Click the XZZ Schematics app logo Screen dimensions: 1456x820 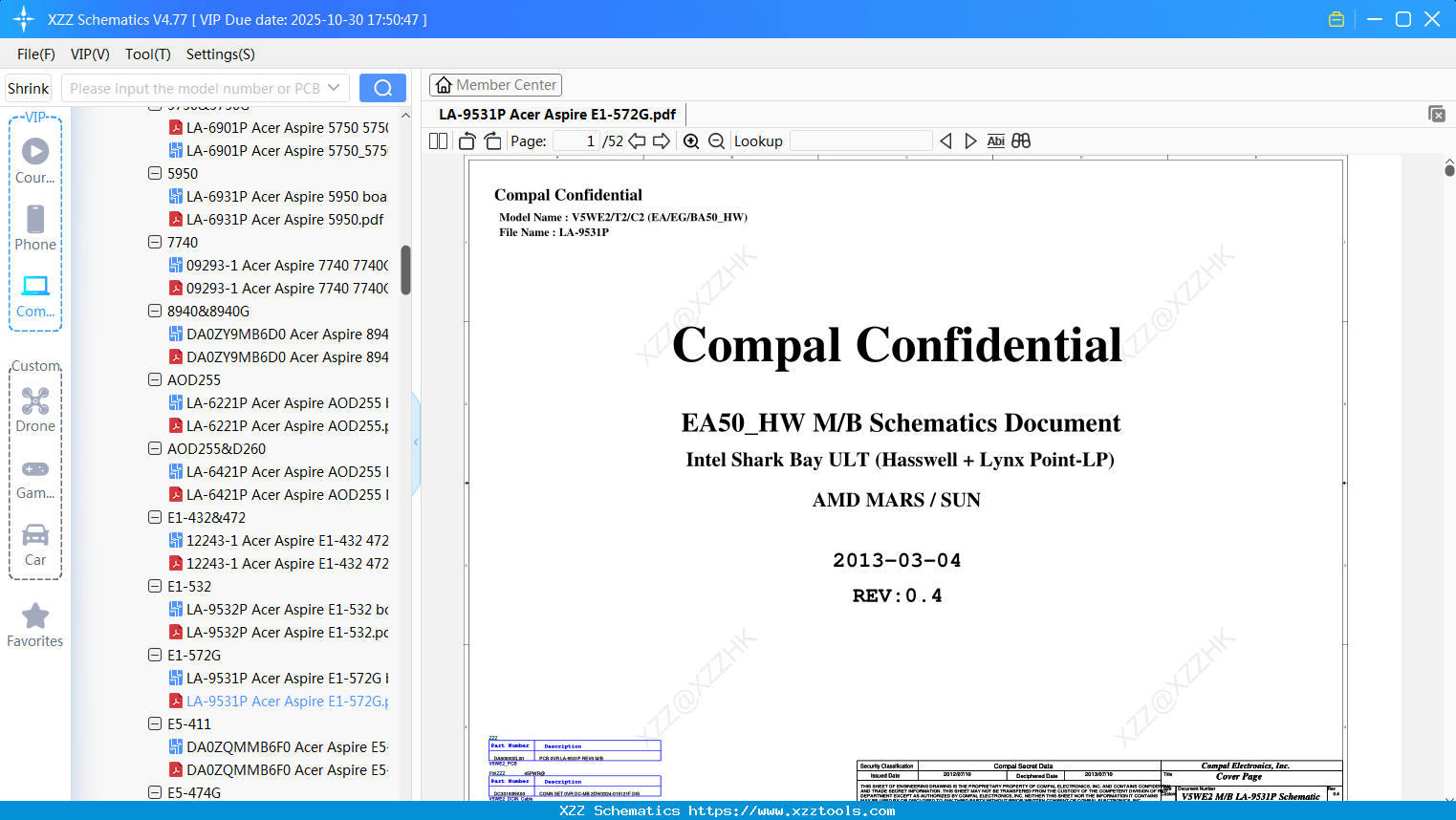24,19
